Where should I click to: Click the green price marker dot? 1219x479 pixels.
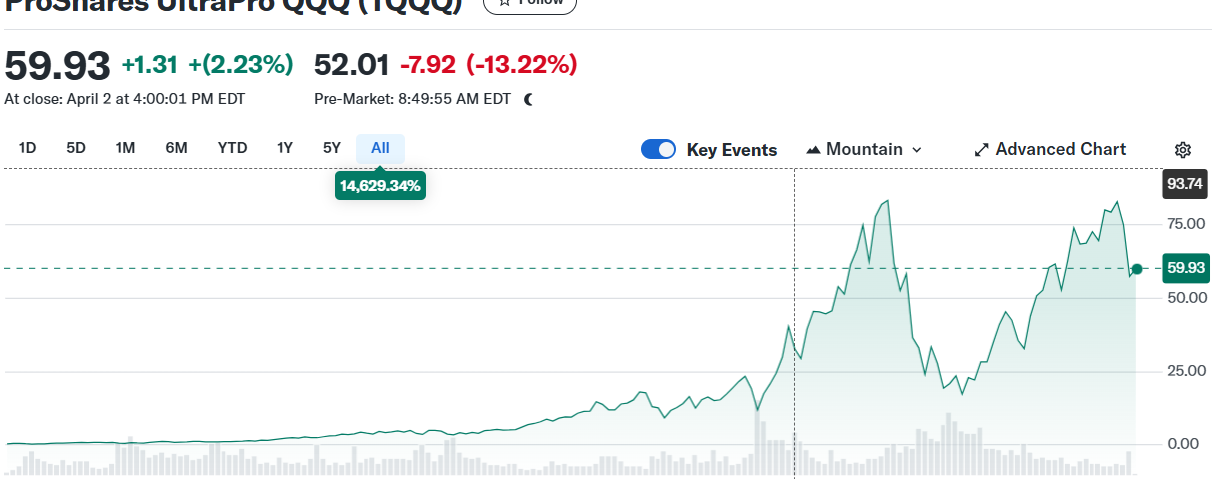coord(1137,269)
